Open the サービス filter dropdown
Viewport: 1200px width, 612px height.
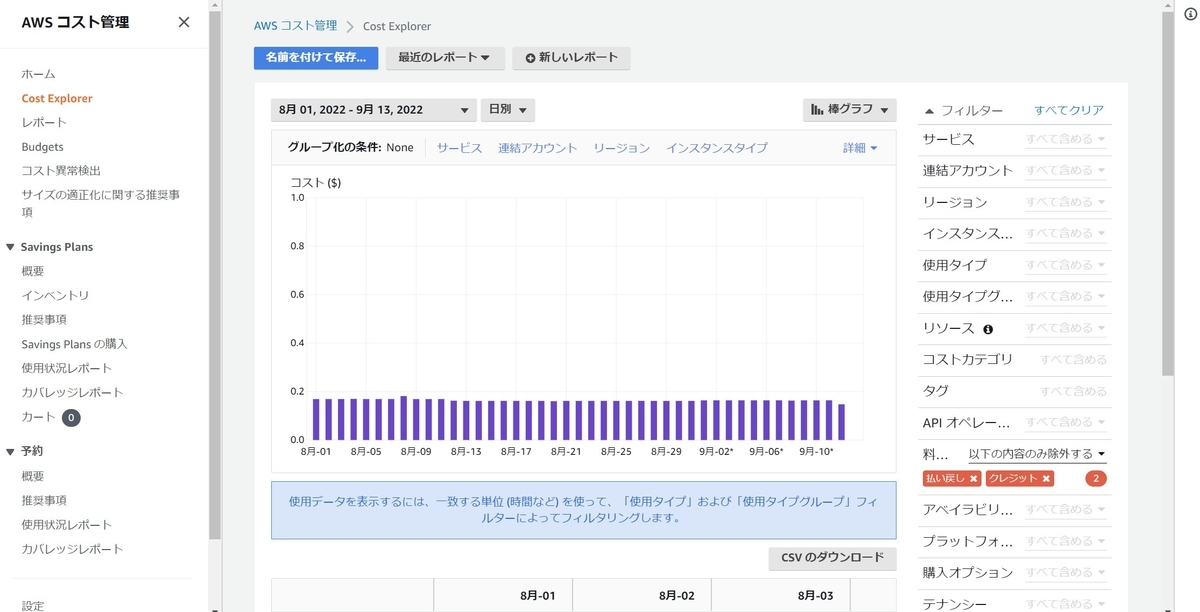point(1066,139)
